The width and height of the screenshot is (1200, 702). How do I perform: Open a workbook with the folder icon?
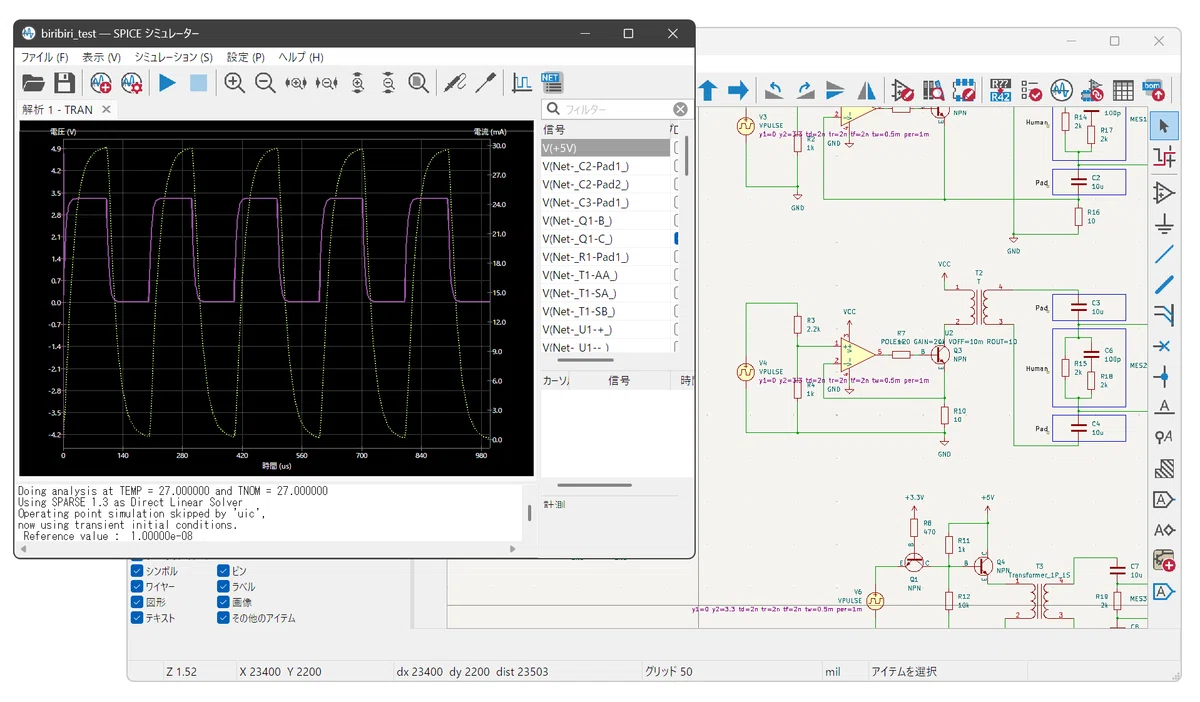tap(33, 83)
